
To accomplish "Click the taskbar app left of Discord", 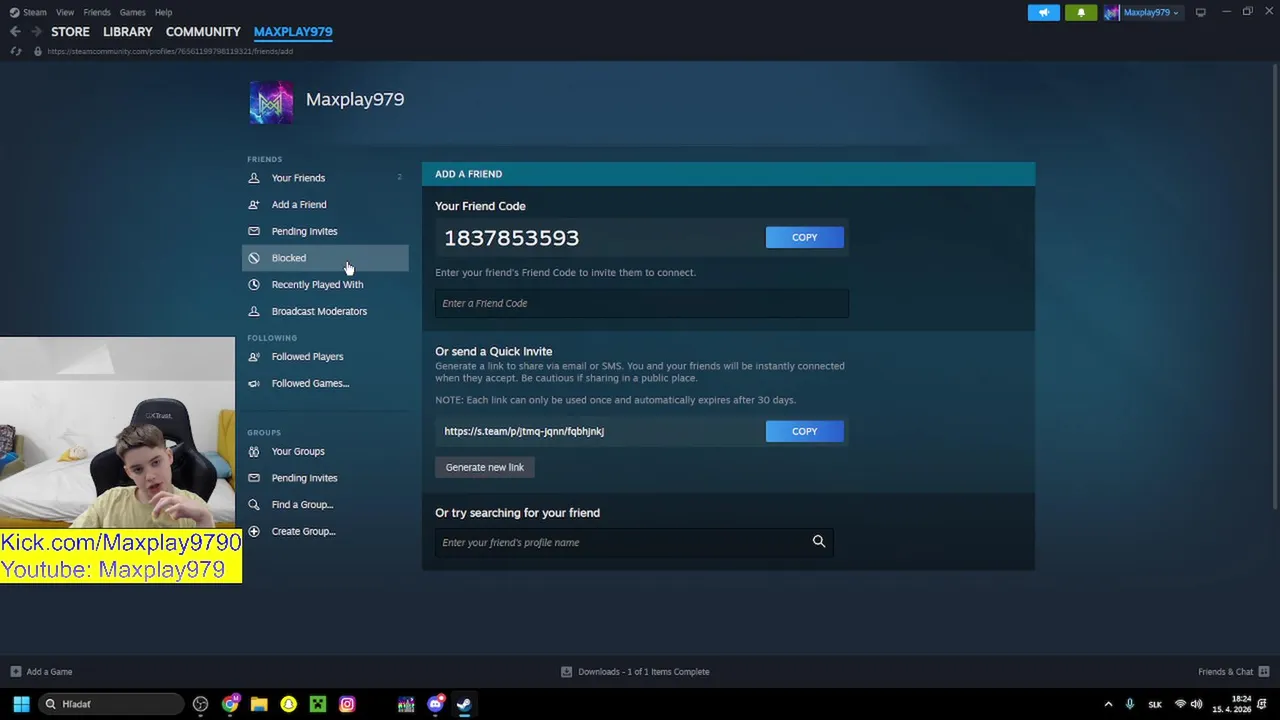I will point(406,704).
